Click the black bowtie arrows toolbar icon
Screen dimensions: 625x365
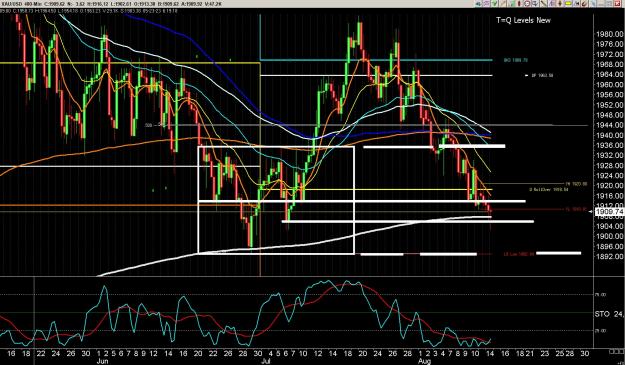[576, 4]
